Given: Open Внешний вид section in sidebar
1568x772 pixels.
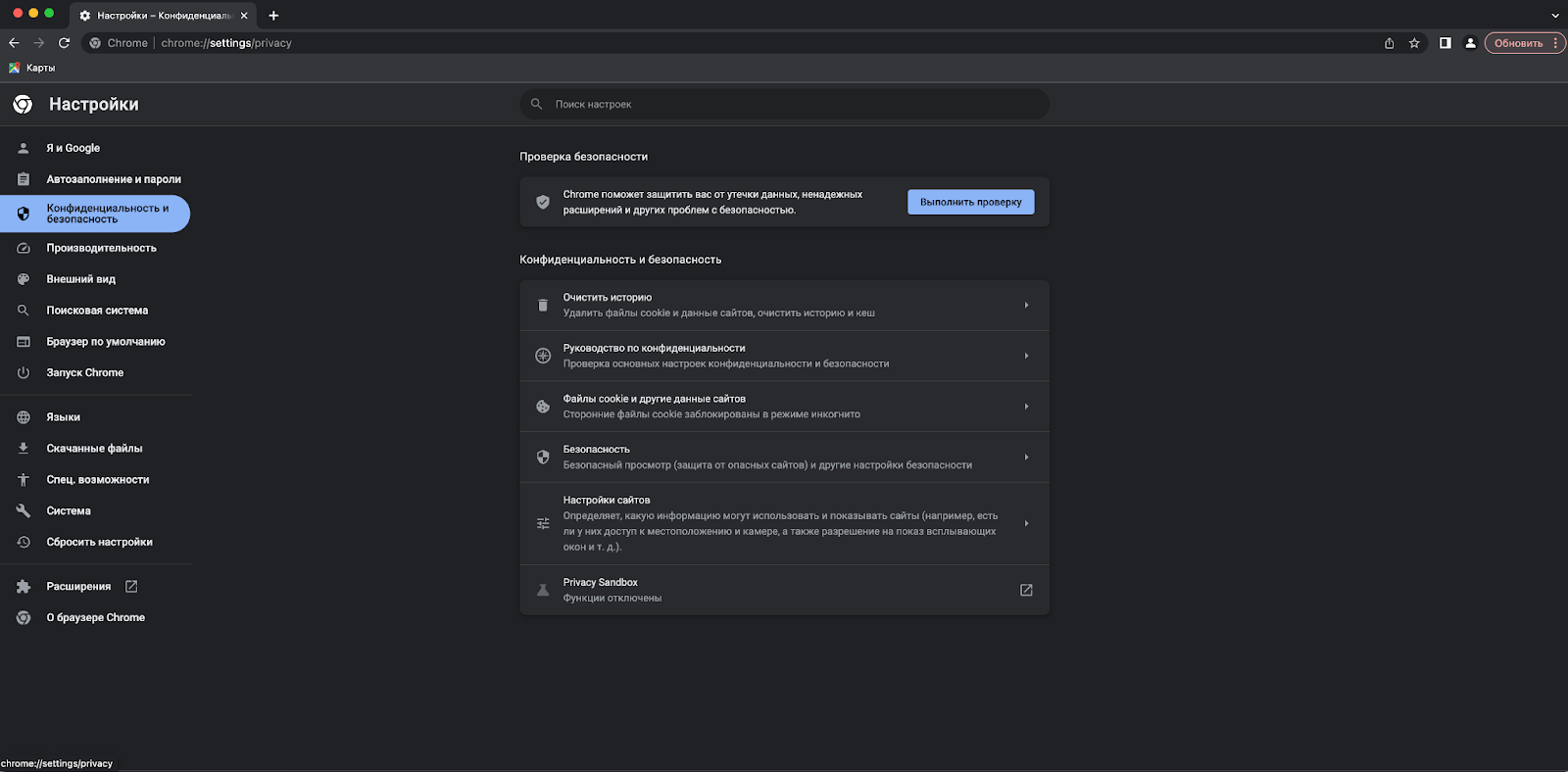Looking at the screenshot, I should pyautogui.click(x=80, y=279).
